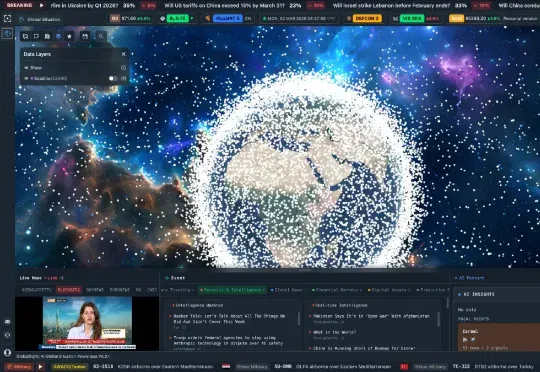540x372 pixels.
Task: Click the Discord icon in left sidebar
Action: pos(8,321)
